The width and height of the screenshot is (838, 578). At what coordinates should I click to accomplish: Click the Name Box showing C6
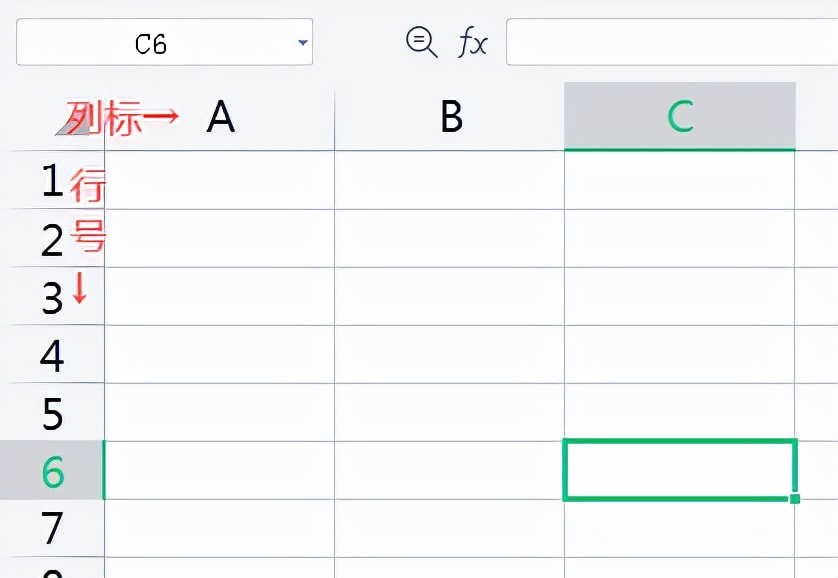click(x=152, y=43)
